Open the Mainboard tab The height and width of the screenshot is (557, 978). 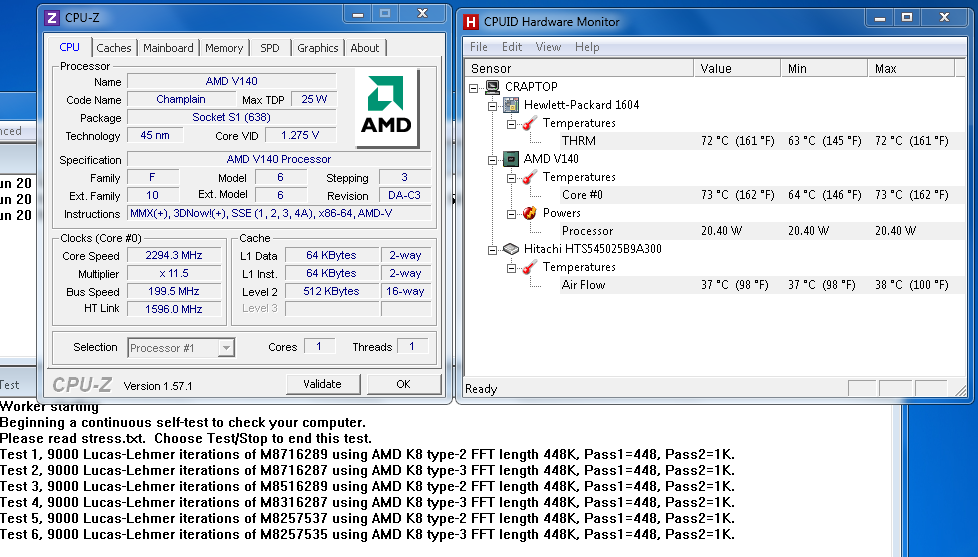click(x=168, y=48)
